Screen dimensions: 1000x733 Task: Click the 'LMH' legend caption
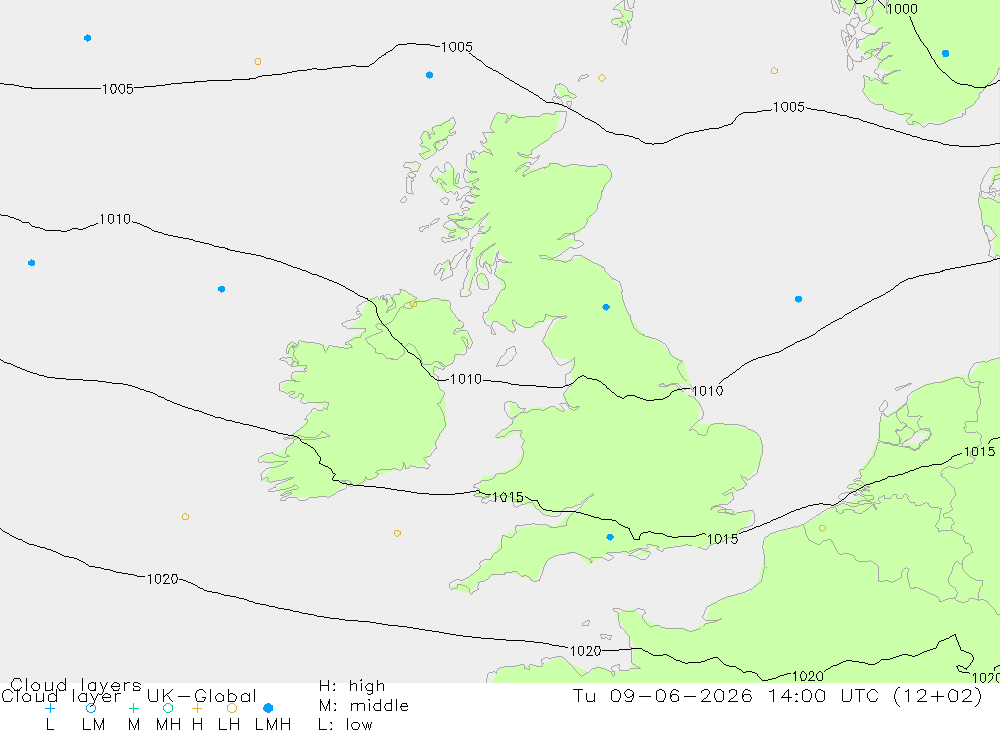click(273, 725)
